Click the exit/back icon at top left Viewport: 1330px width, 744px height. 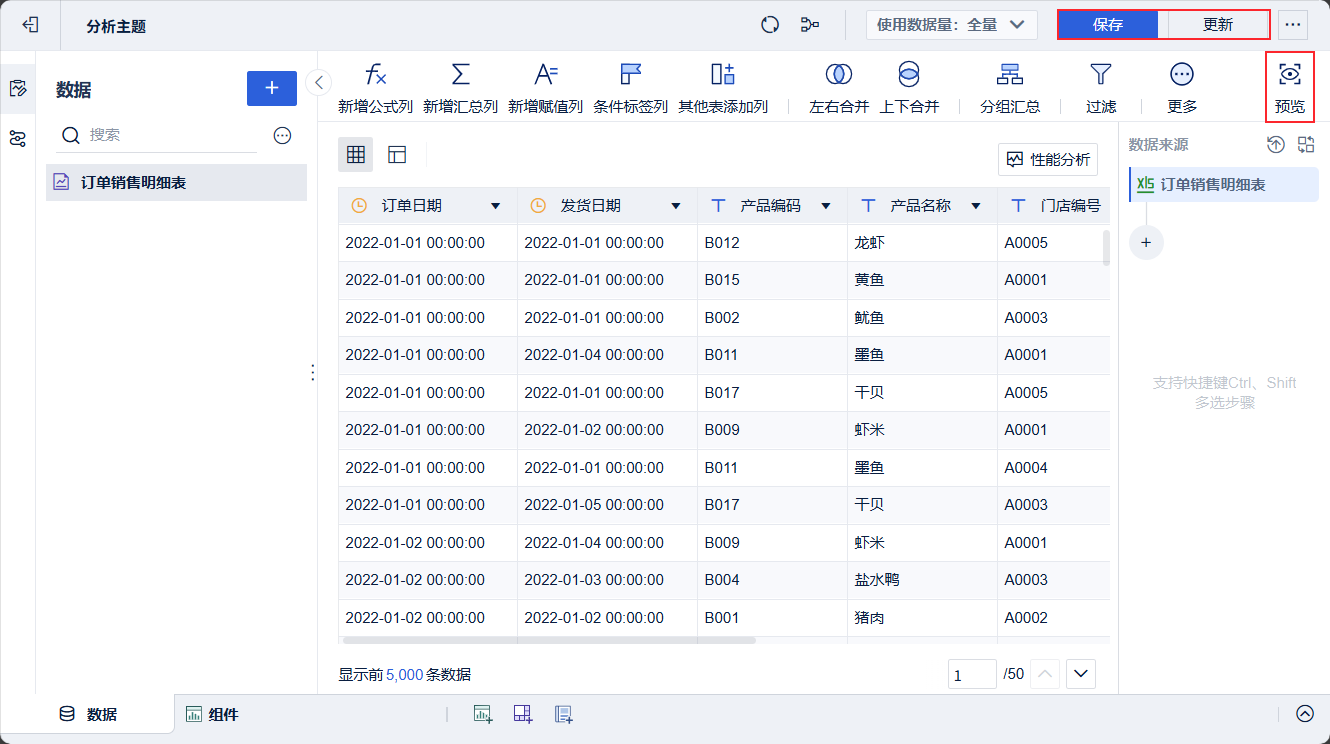pyautogui.click(x=30, y=25)
